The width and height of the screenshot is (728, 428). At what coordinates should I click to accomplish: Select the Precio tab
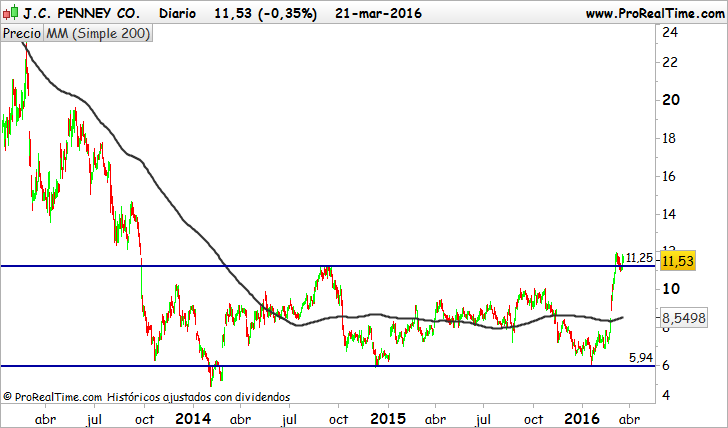[x=22, y=33]
